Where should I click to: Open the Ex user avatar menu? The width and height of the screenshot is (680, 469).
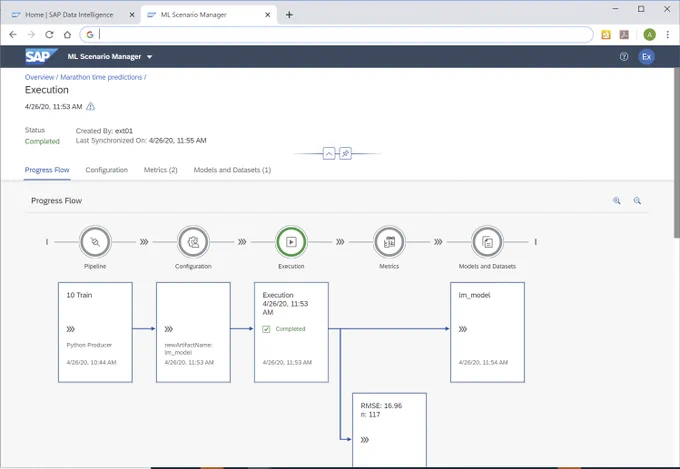646,56
